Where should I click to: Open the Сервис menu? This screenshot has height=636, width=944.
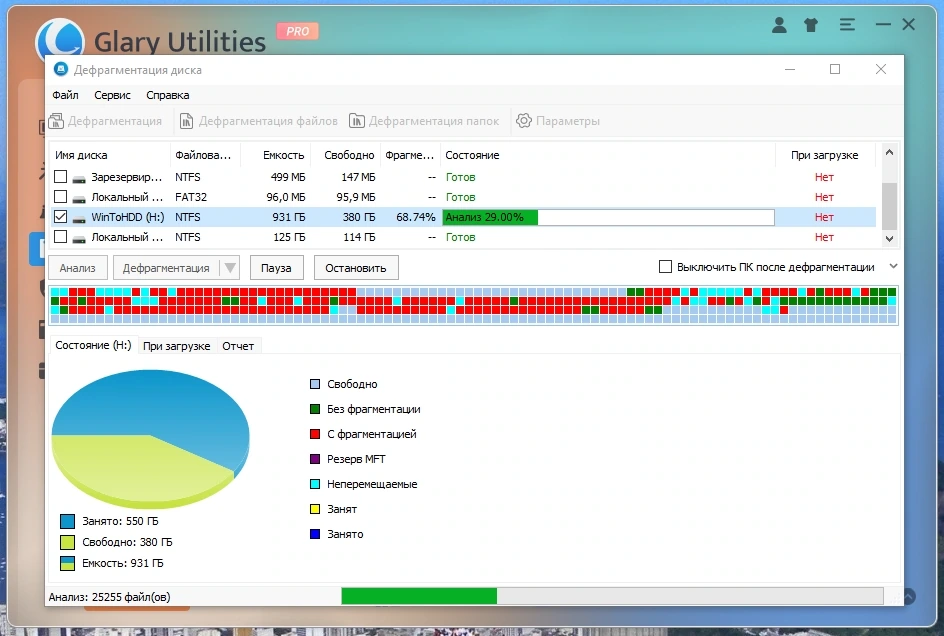pos(112,95)
